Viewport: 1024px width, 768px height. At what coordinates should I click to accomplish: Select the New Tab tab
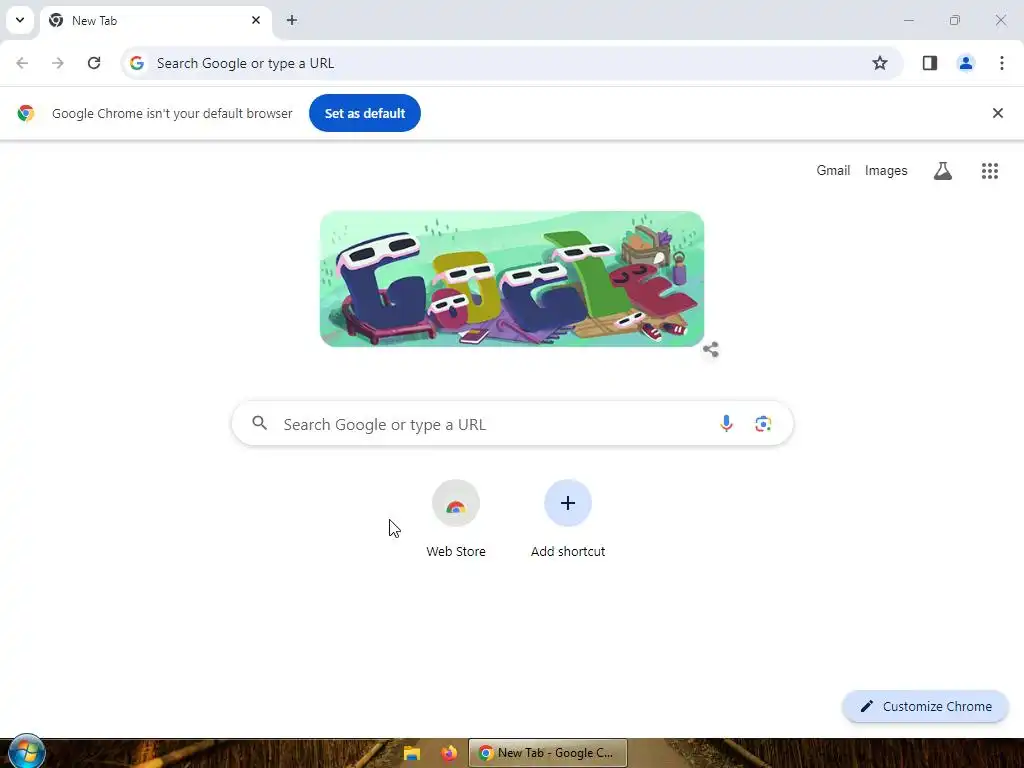tap(155, 21)
